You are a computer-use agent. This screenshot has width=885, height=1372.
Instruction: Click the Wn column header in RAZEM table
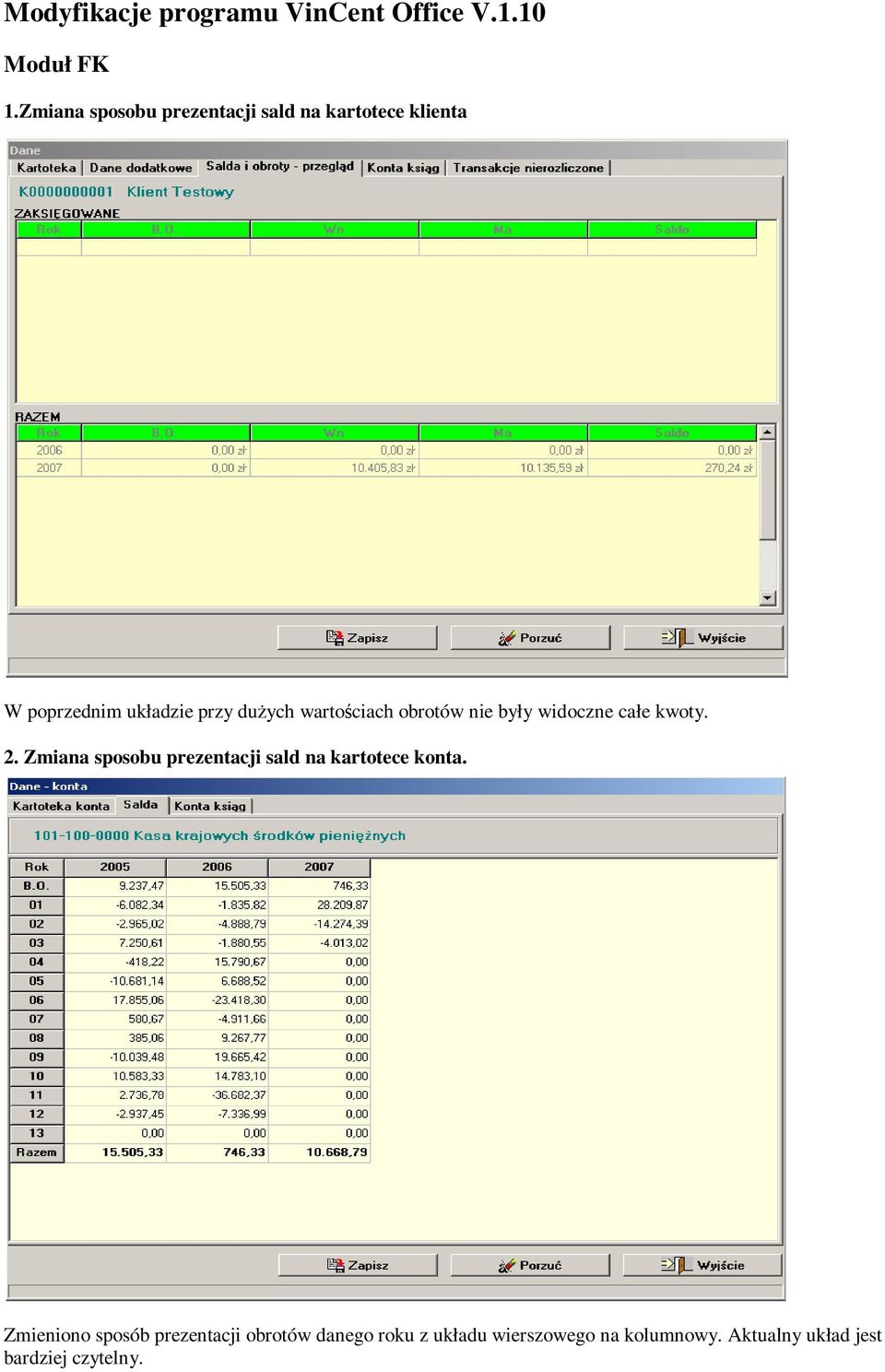coord(334,432)
